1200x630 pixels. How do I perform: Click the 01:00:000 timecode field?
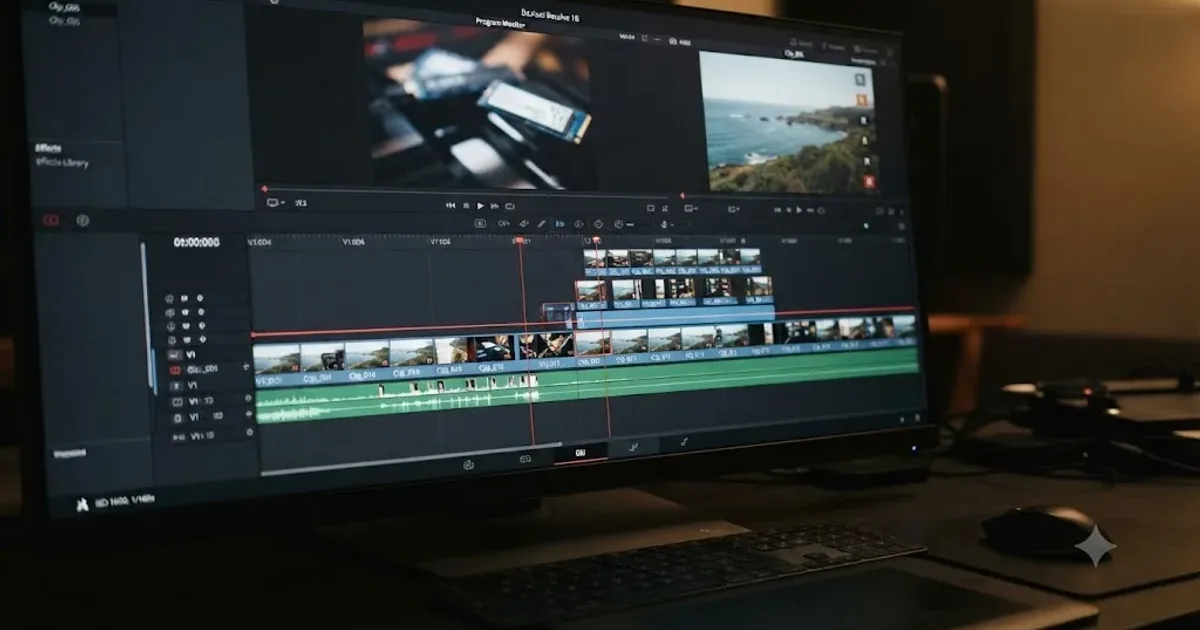tap(196, 242)
